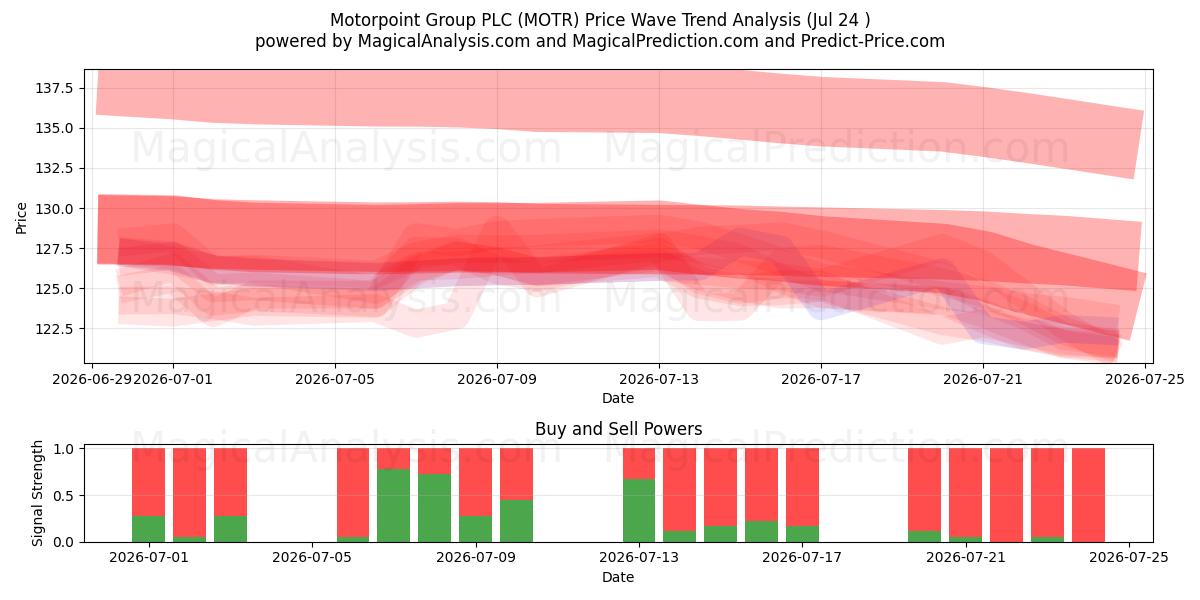
Task: Click the 'Date' label under Buy and Sell Powers
Action: click(618, 577)
